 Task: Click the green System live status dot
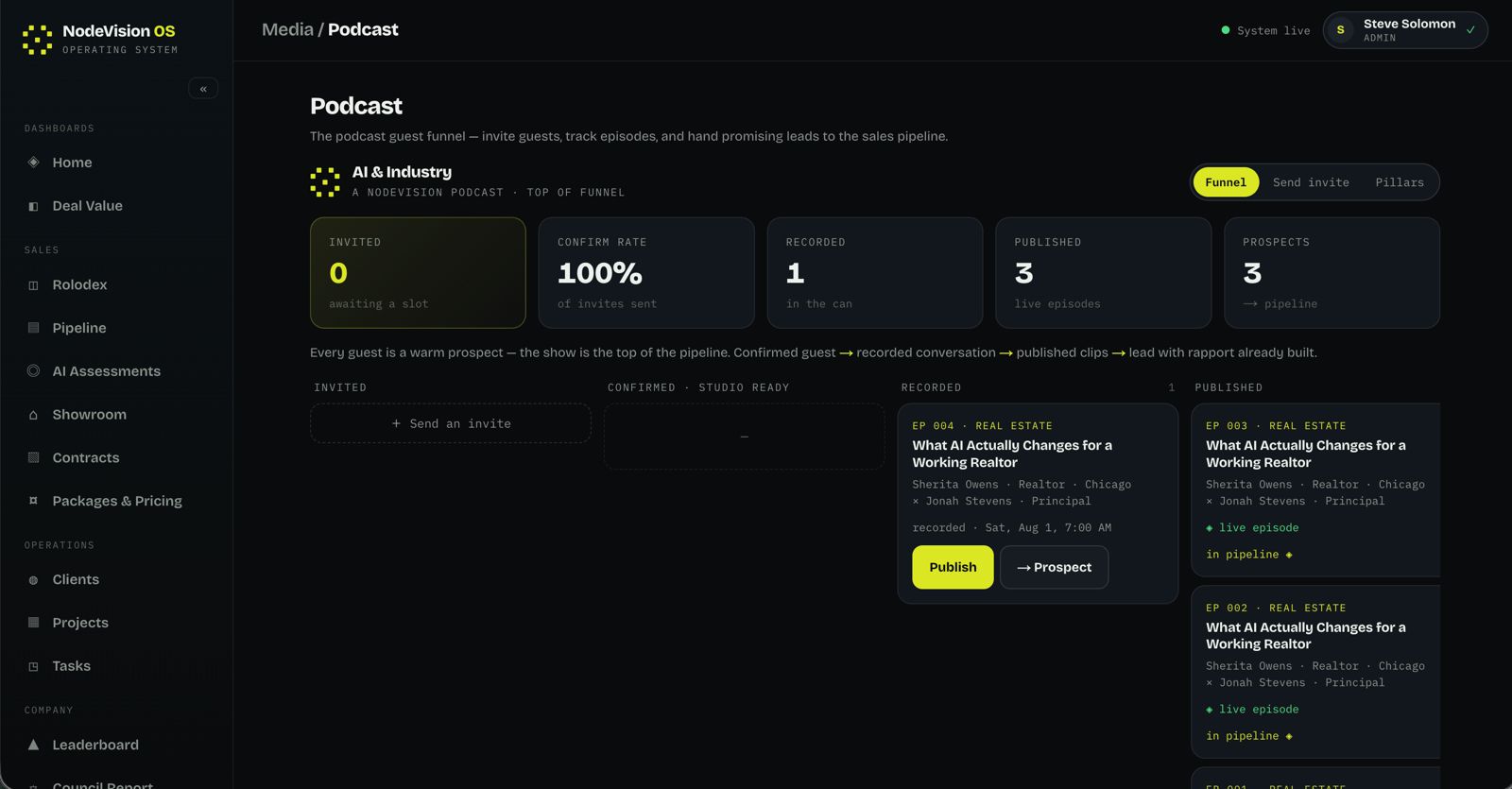[x=1226, y=30]
